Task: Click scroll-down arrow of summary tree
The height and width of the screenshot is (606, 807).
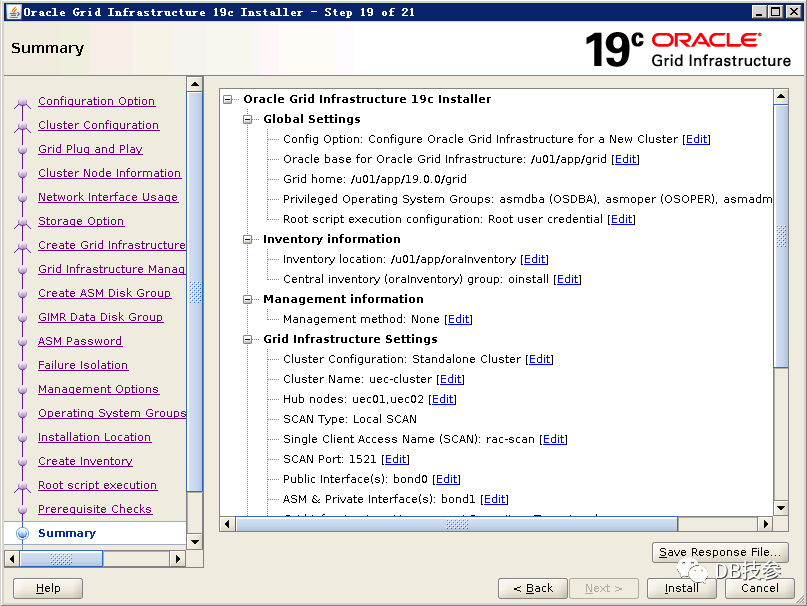Action: click(781, 508)
